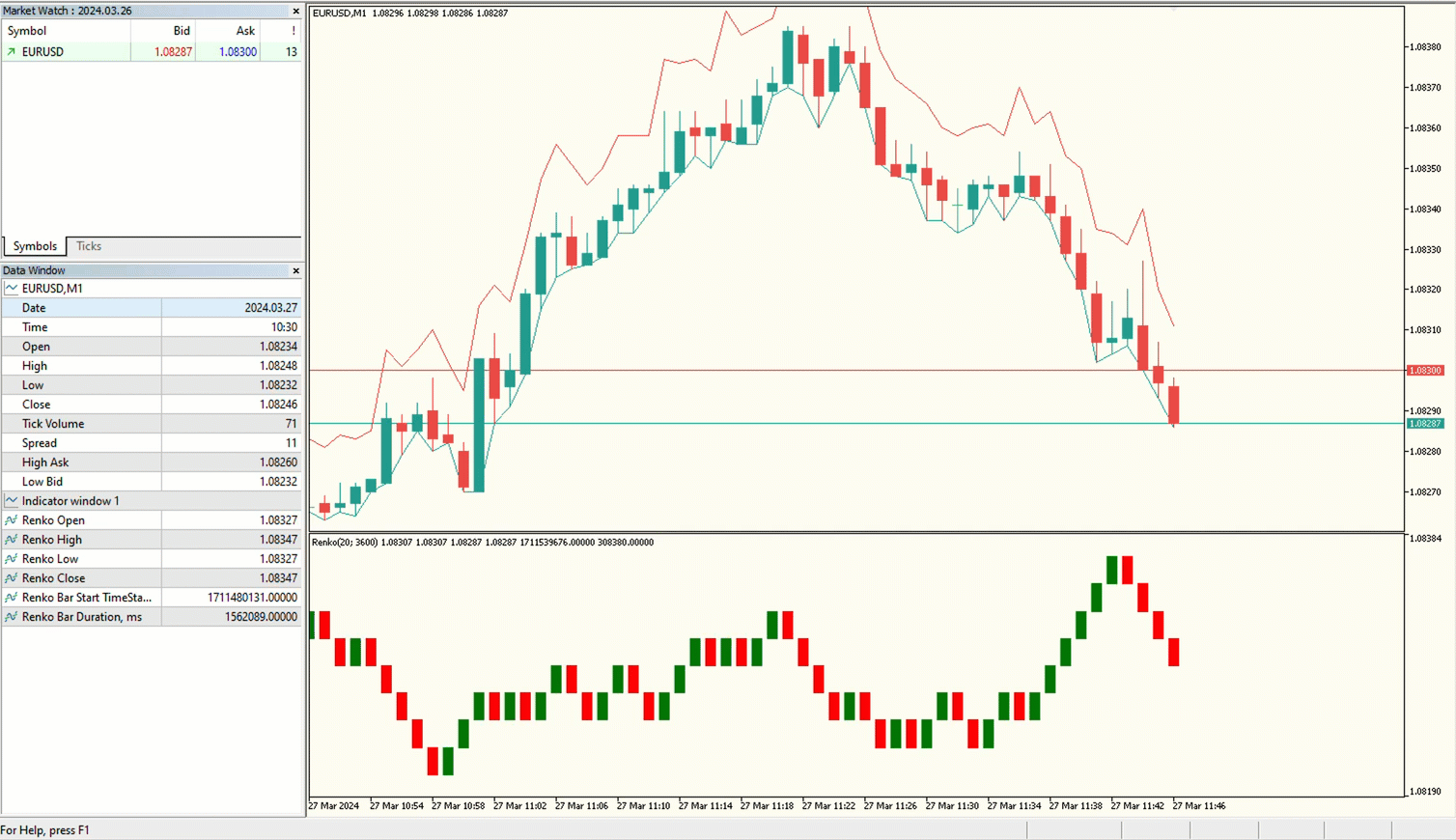
Task: Click the Indicator window 1 icon
Action: 12,501
